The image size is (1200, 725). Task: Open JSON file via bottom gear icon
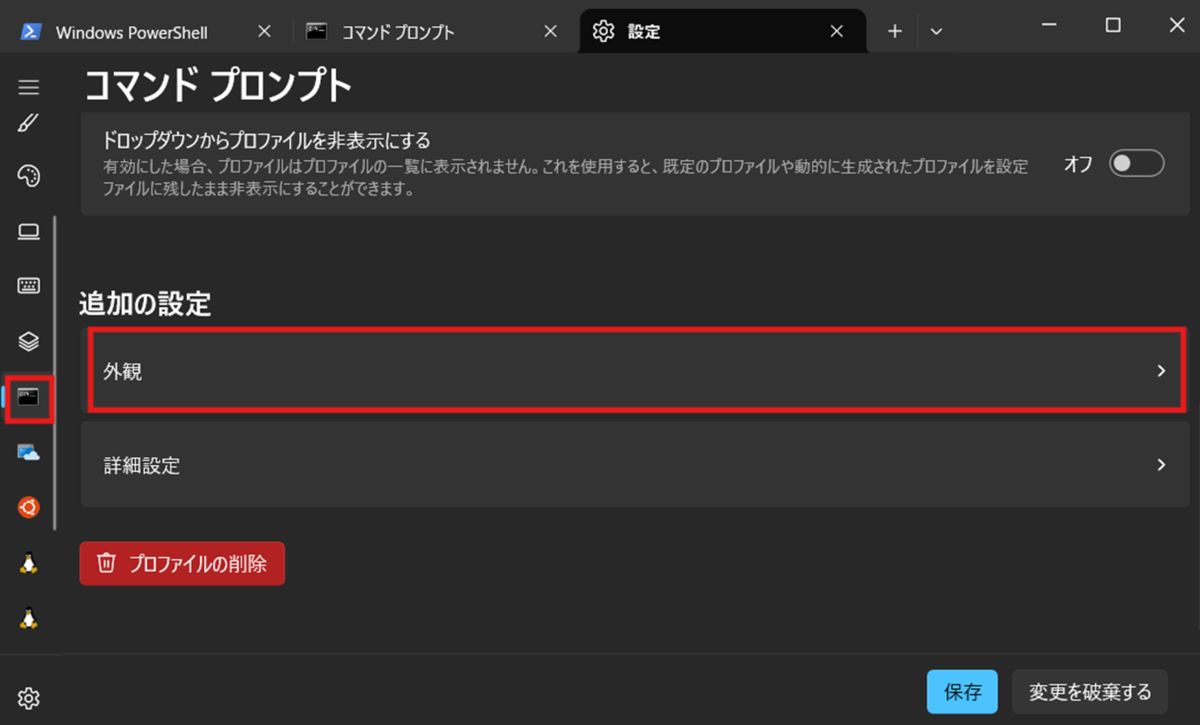(x=29, y=697)
